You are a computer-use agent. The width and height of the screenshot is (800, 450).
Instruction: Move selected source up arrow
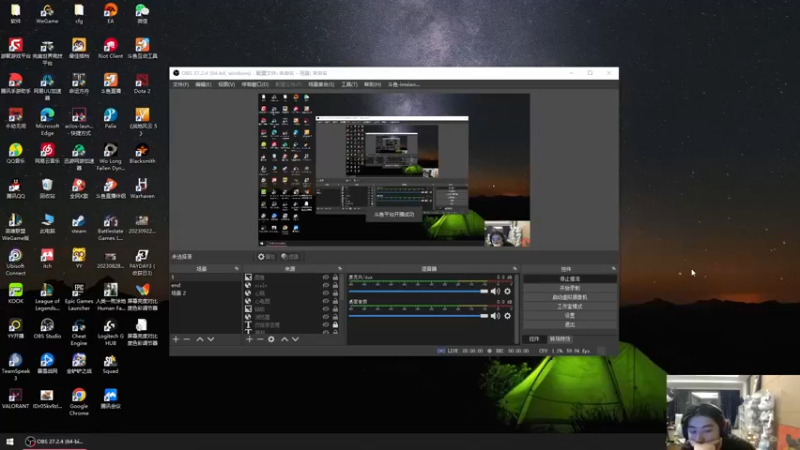pos(285,339)
